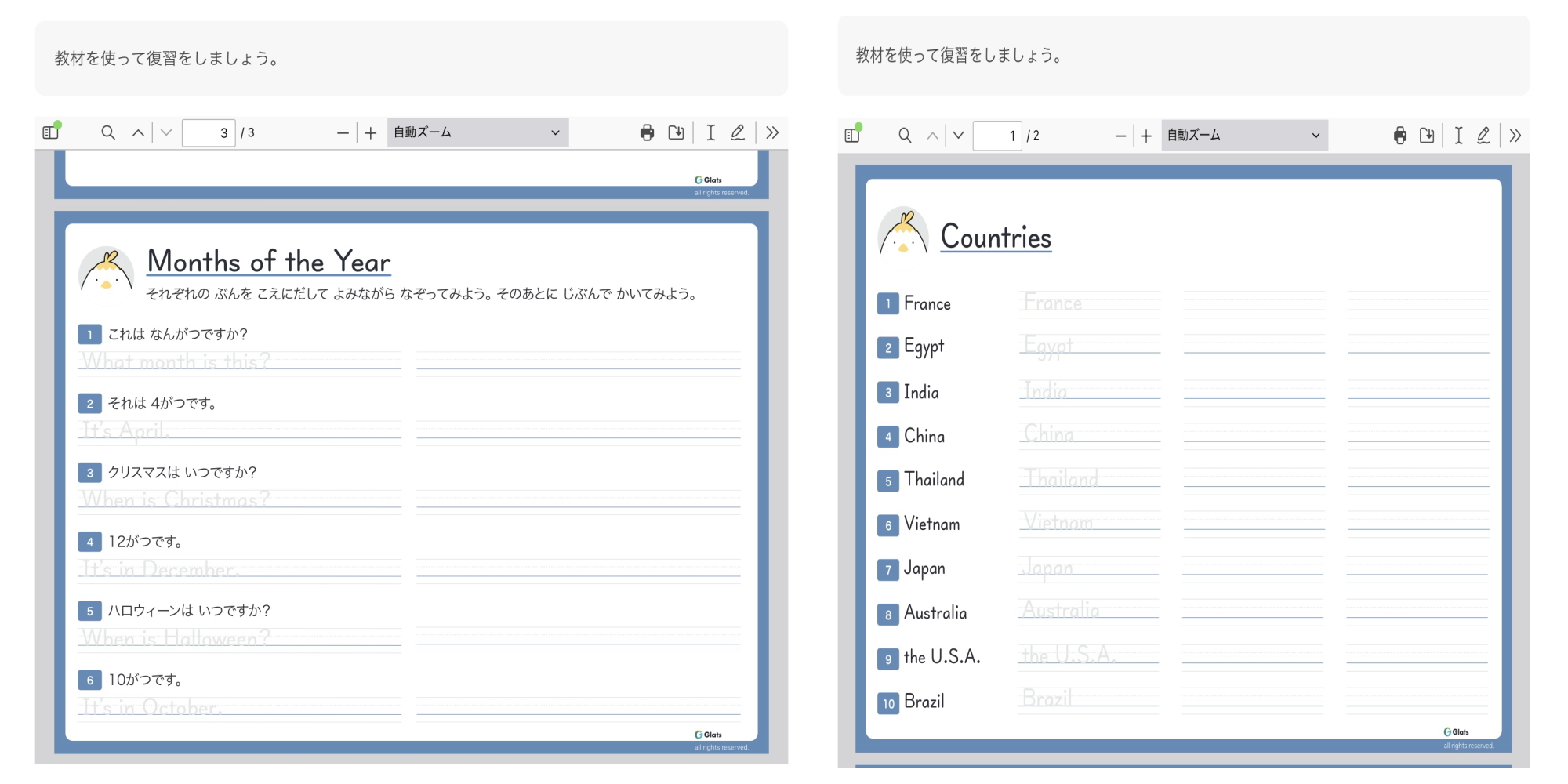Select text tool in left viewer
1568x784 pixels.
[x=710, y=132]
